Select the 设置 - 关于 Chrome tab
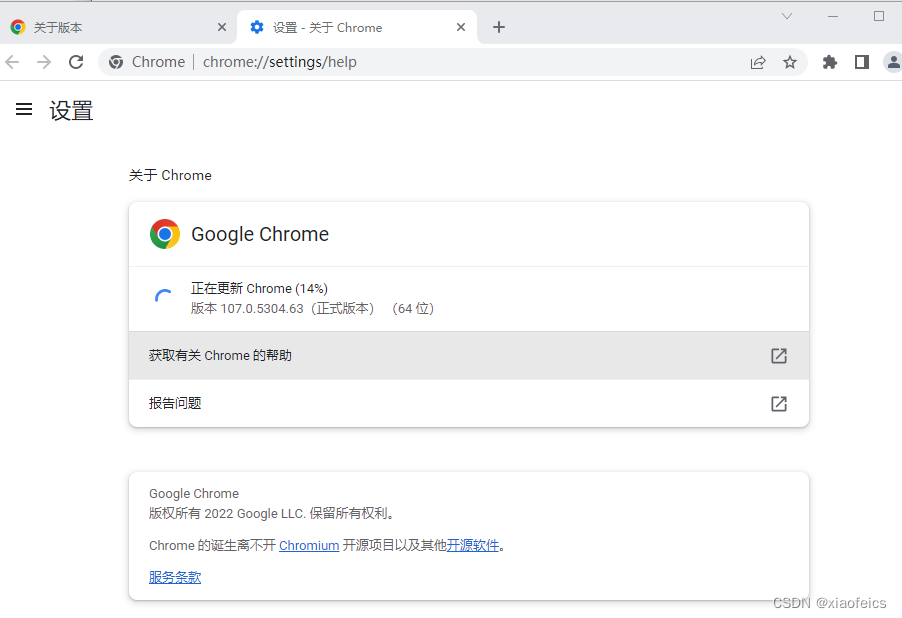This screenshot has height=618, width=902. click(357, 27)
